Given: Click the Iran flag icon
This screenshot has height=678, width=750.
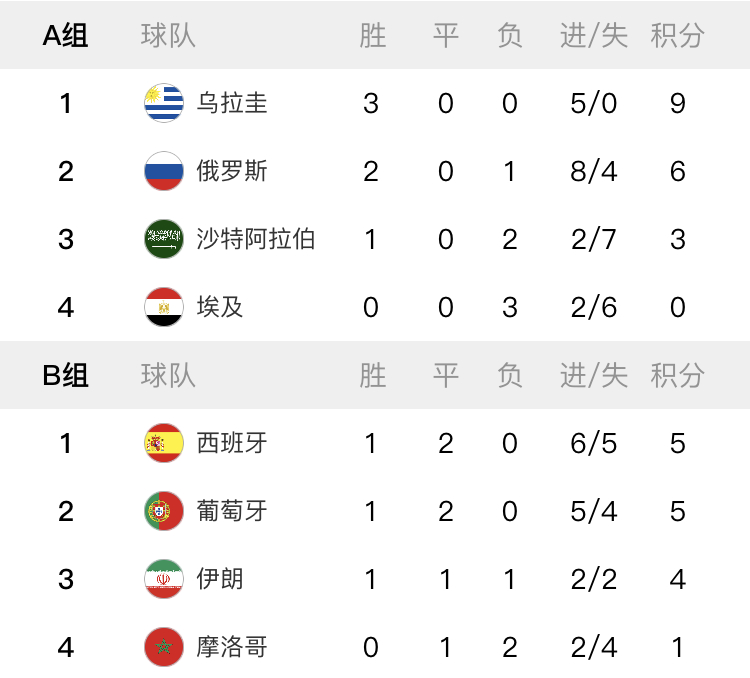Looking at the screenshot, I should pyautogui.click(x=164, y=579).
